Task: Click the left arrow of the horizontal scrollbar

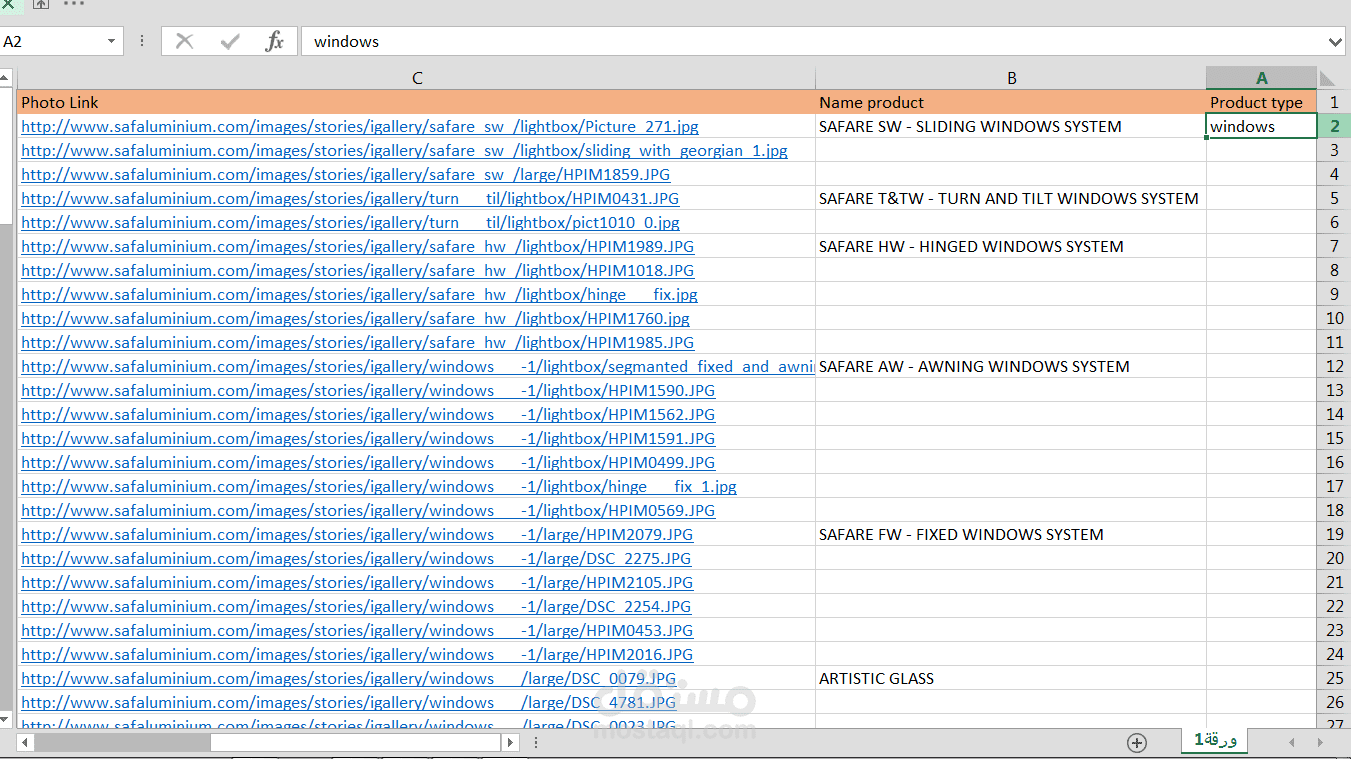Action: click(24, 743)
